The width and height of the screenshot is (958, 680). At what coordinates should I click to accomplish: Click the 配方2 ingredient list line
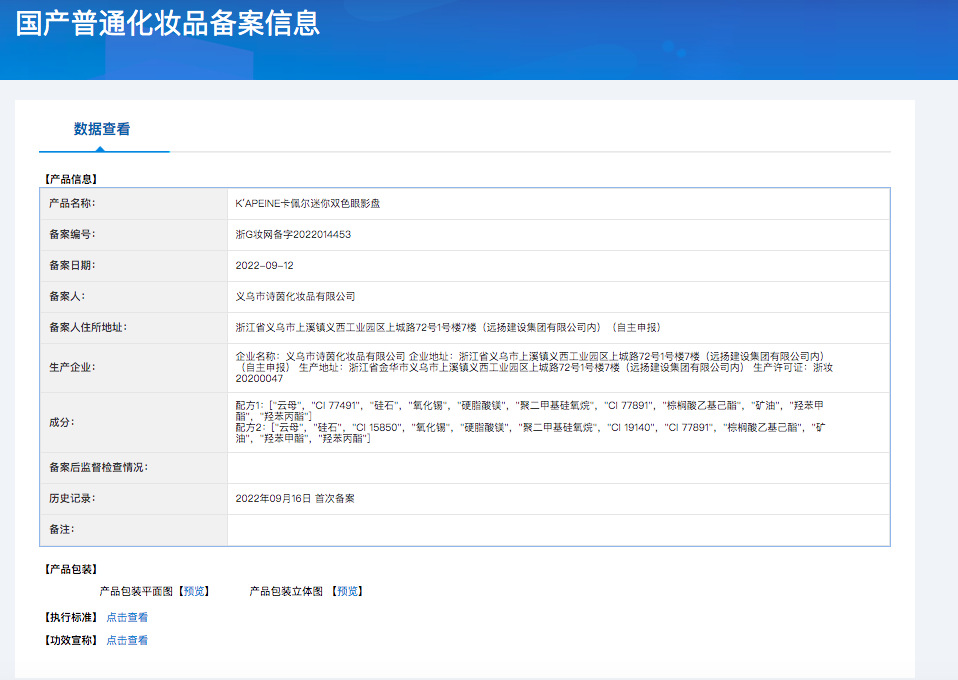click(530, 433)
